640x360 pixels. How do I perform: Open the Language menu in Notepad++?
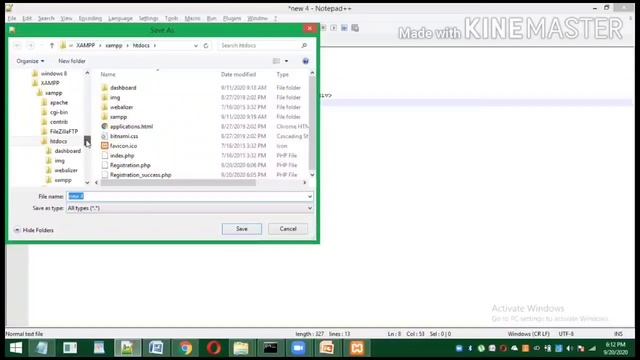(x=120, y=18)
